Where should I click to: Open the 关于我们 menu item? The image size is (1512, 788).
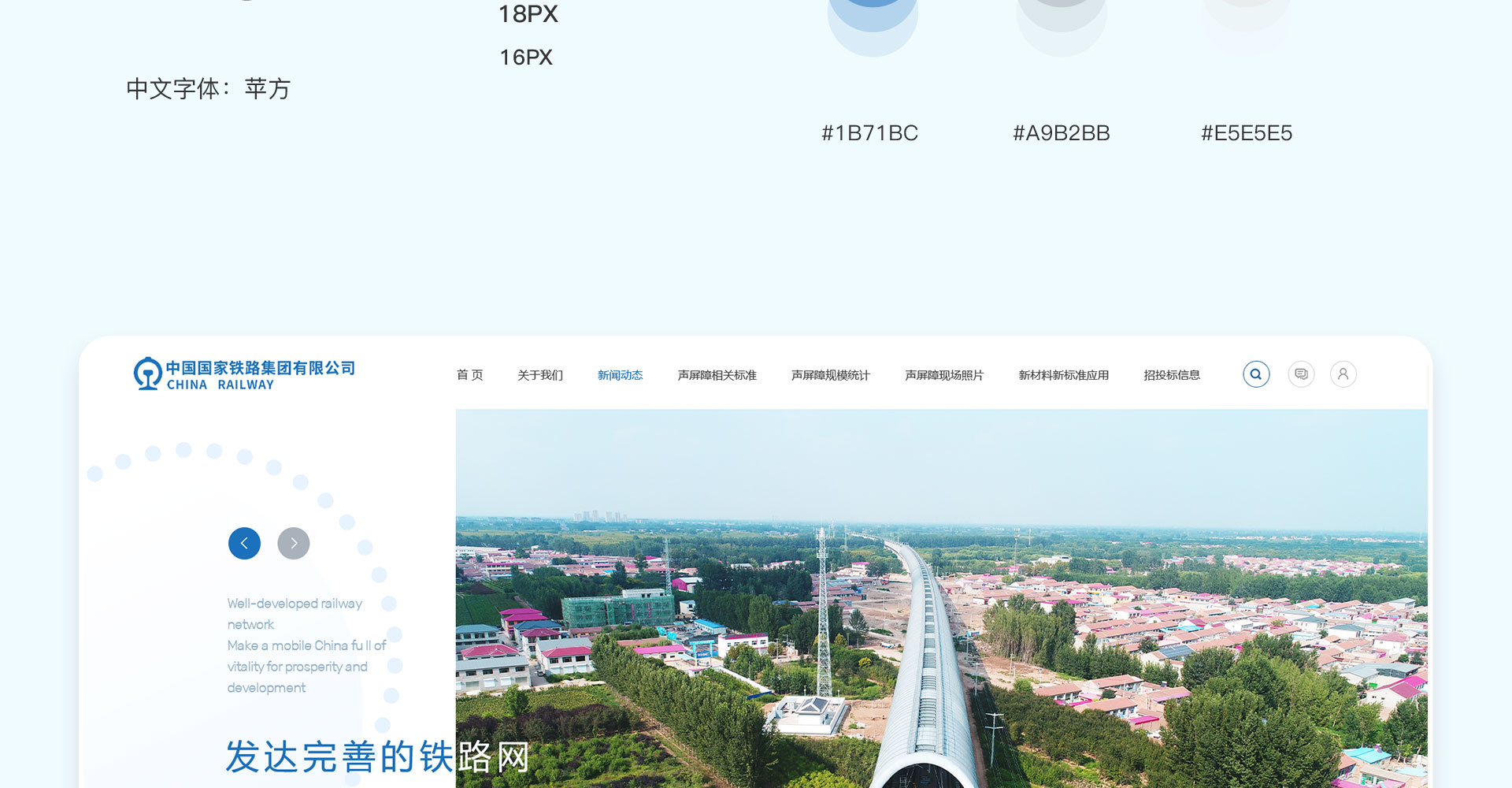pyautogui.click(x=540, y=375)
